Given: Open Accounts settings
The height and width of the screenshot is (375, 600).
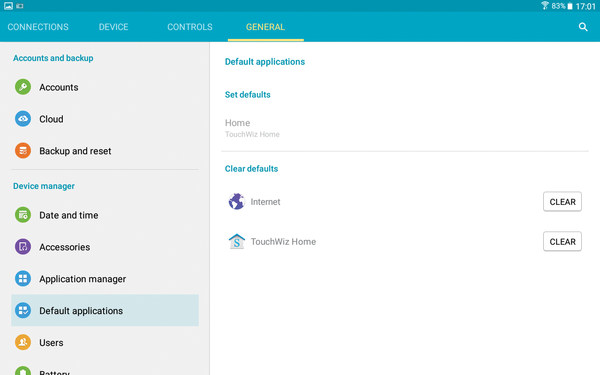Looking at the screenshot, I should pos(105,87).
